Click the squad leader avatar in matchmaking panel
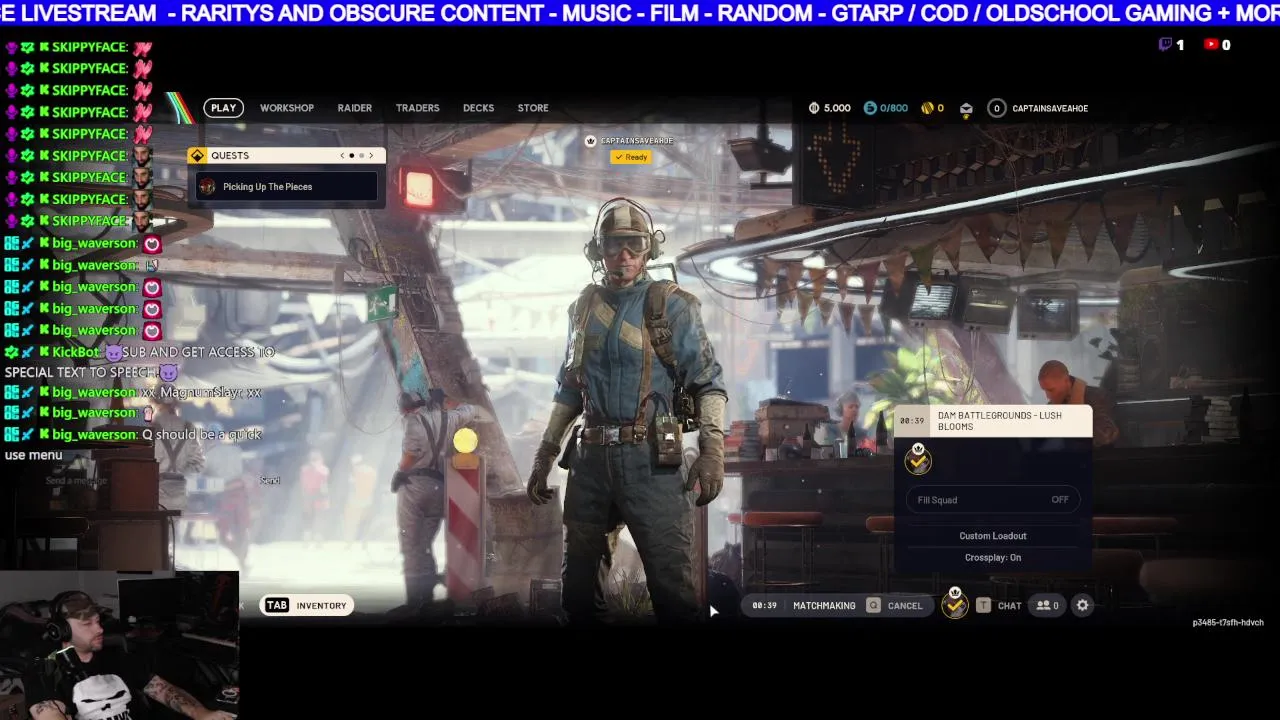This screenshot has height=720, width=1280. tap(918, 458)
